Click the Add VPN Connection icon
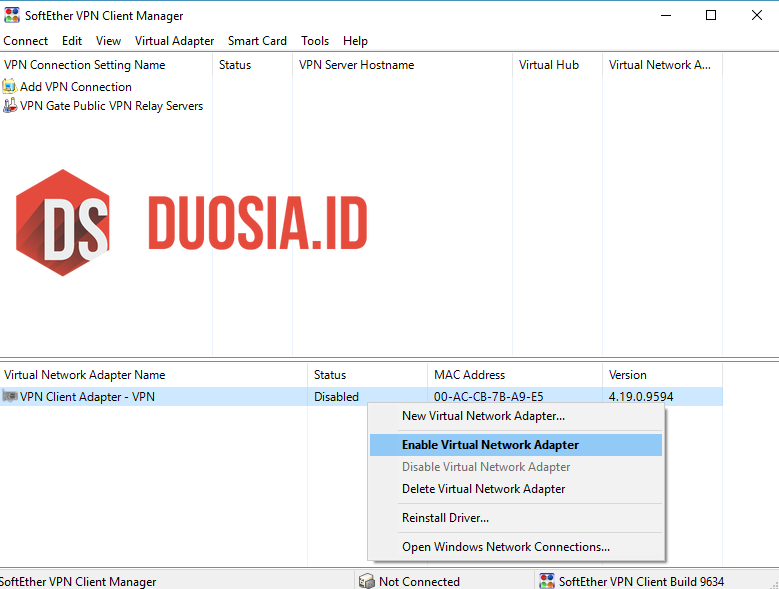This screenshot has height=589, width=779. point(9,86)
